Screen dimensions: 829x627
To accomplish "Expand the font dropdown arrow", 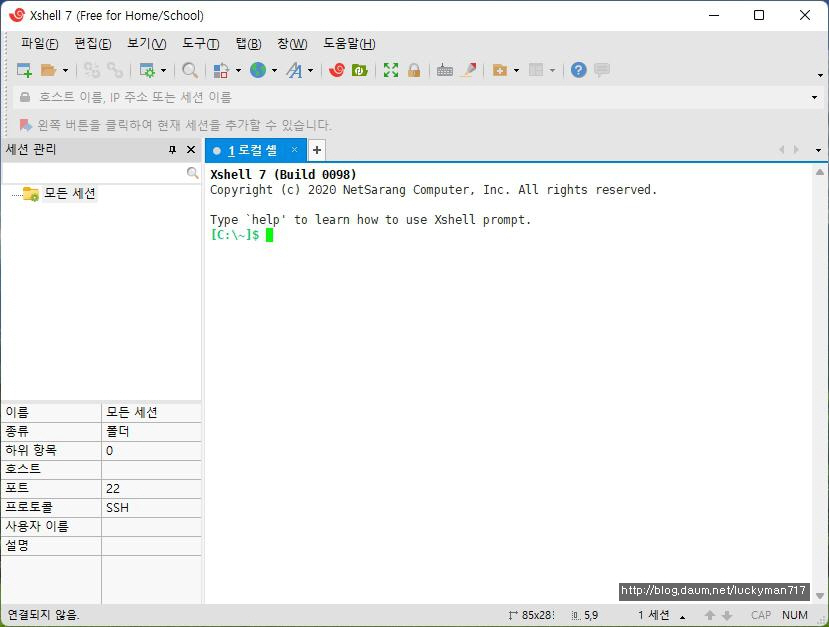I will [310, 70].
